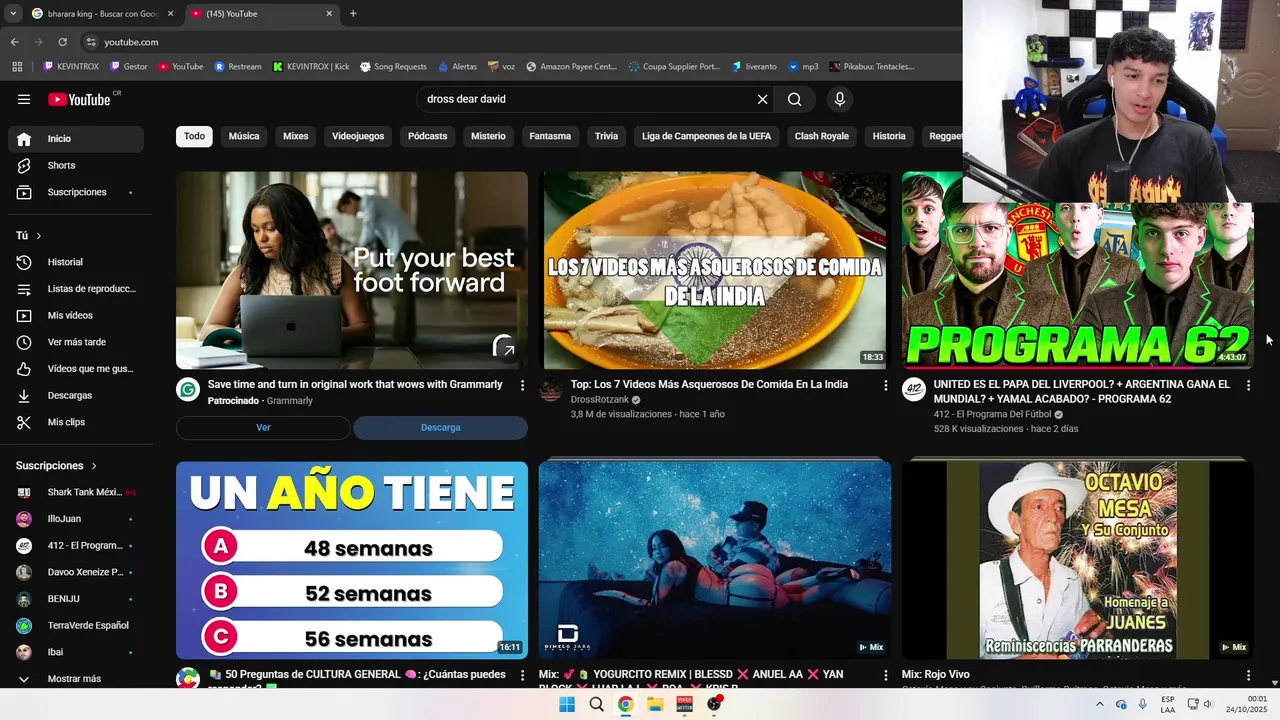Open Ver más tarde in sidebar
This screenshot has width=1280, height=720.
[76, 342]
